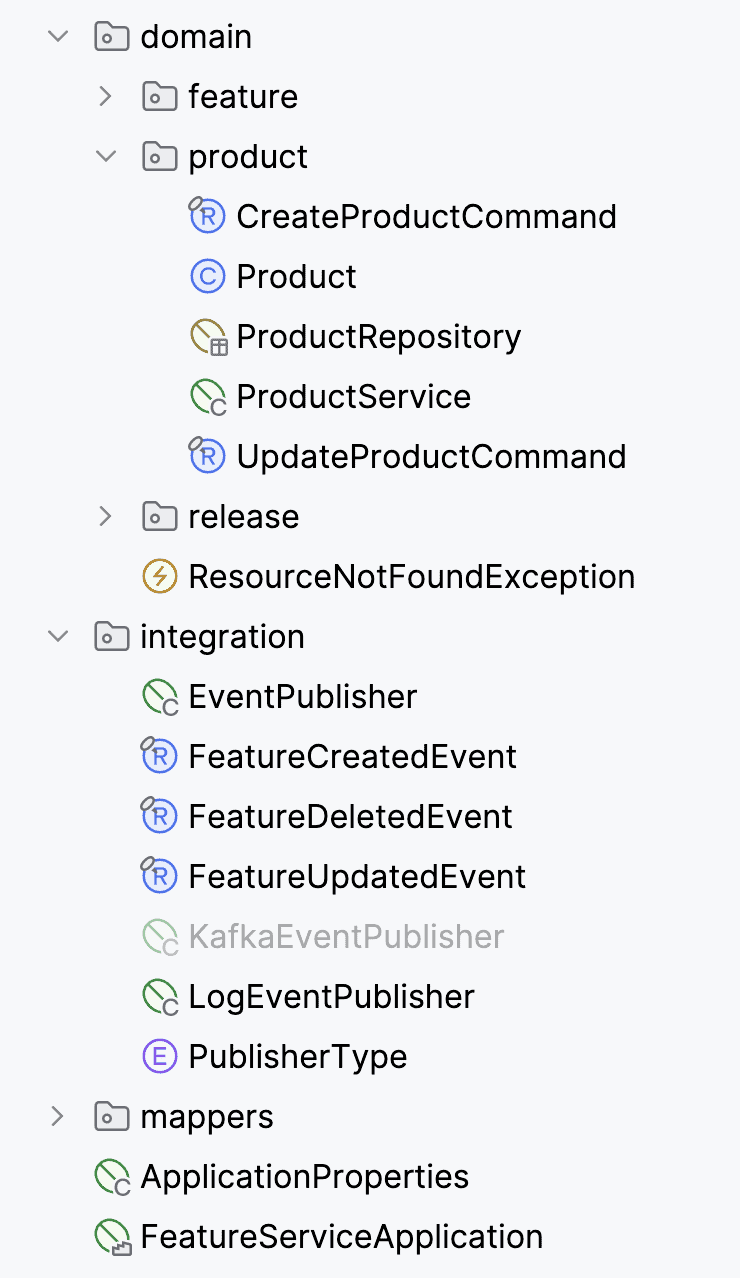The width and height of the screenshot is (740, 1278).
Task: Select the FeatureCreatedEvent record
Action: coord(352,756)
